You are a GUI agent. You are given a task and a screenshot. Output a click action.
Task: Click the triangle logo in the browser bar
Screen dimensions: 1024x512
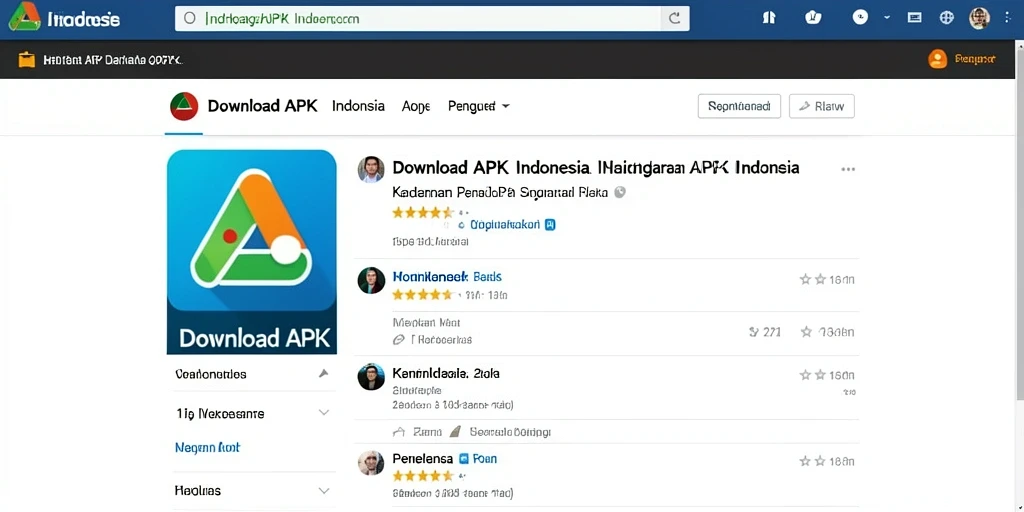click(24, 17)
